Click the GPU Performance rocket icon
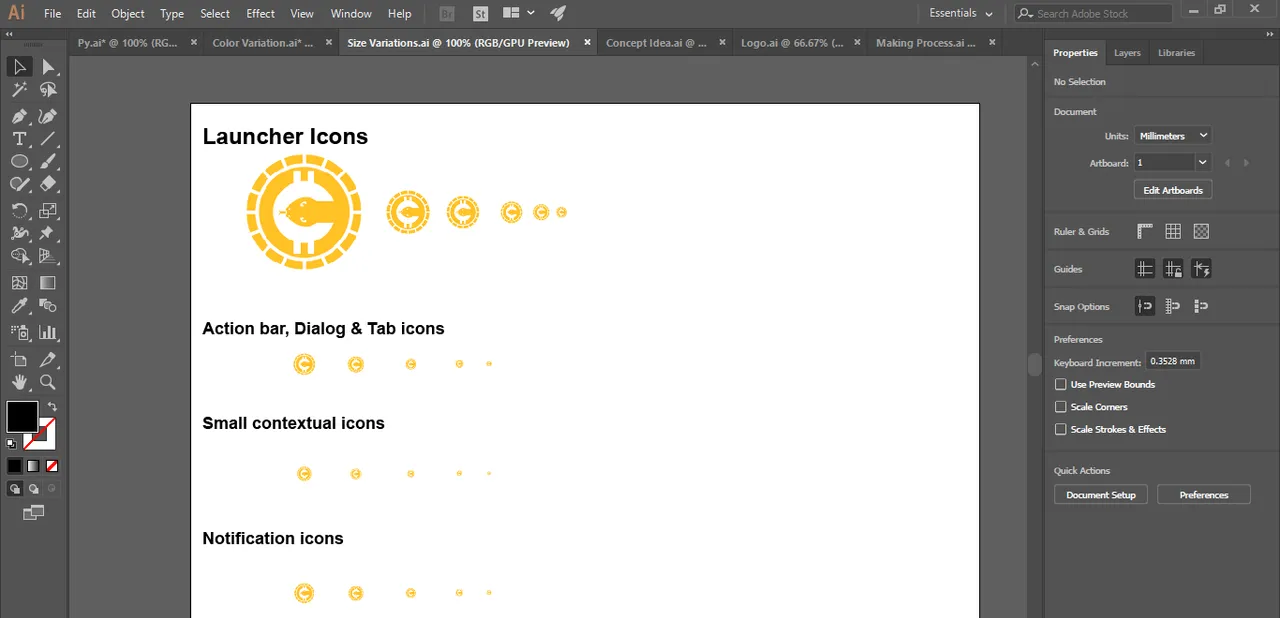This screenshot has width=1280, height=618. (558, 13)
